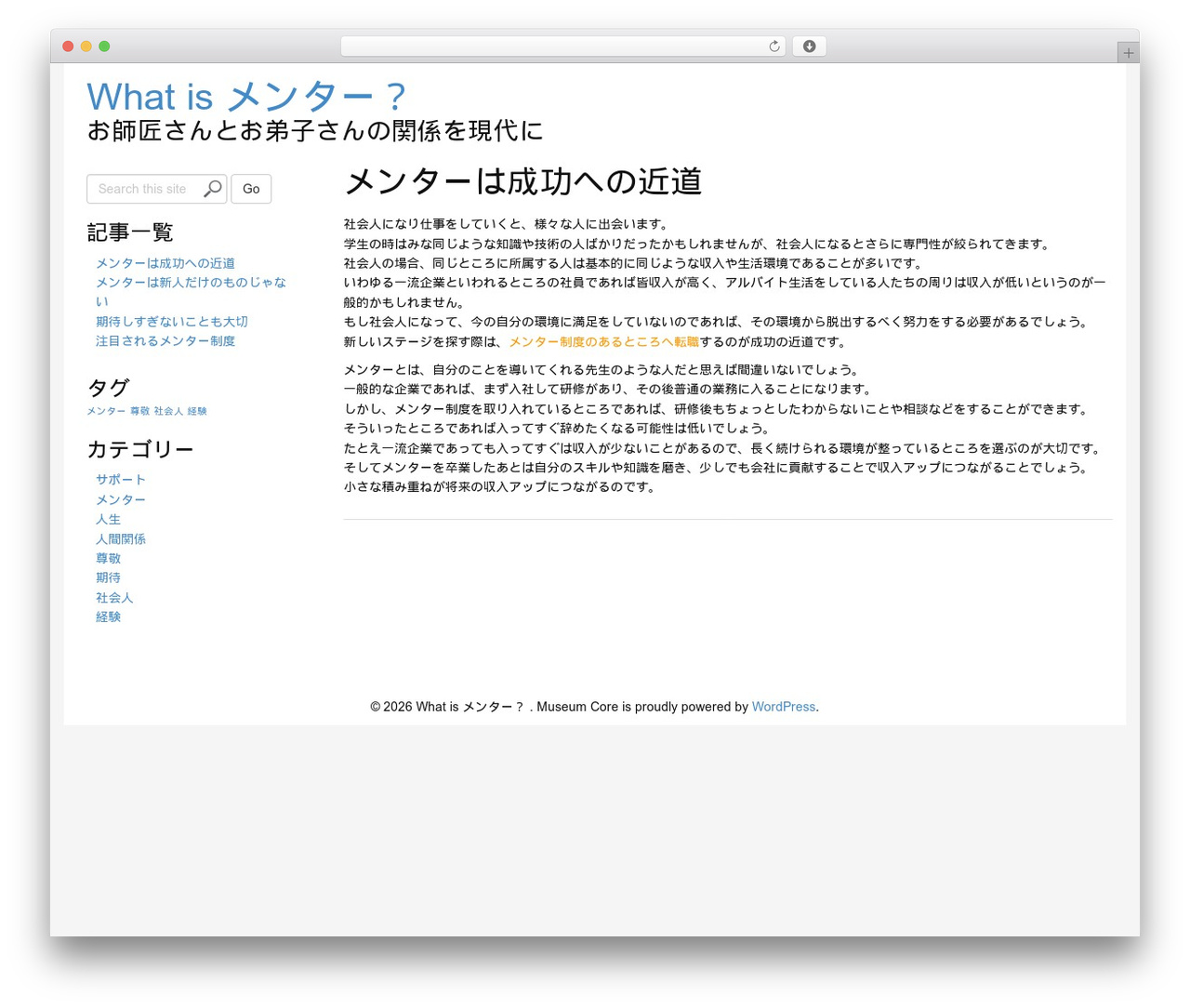
Task: Open the What is メンター？ site title
Action: coord(246,97)
